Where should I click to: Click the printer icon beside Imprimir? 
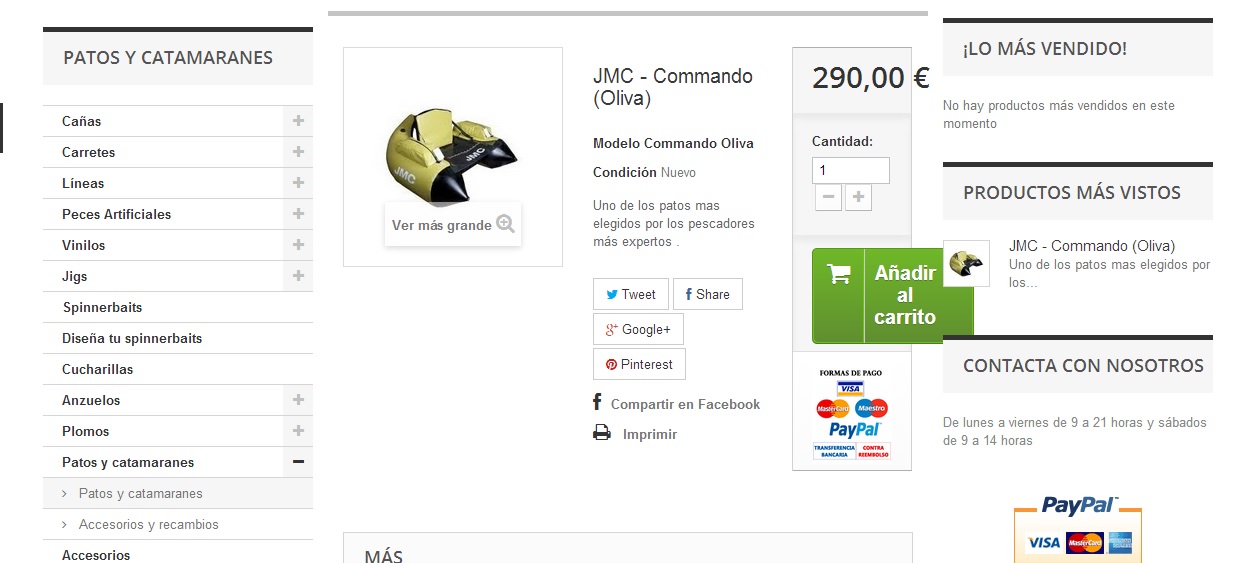[x=601, y=433]
